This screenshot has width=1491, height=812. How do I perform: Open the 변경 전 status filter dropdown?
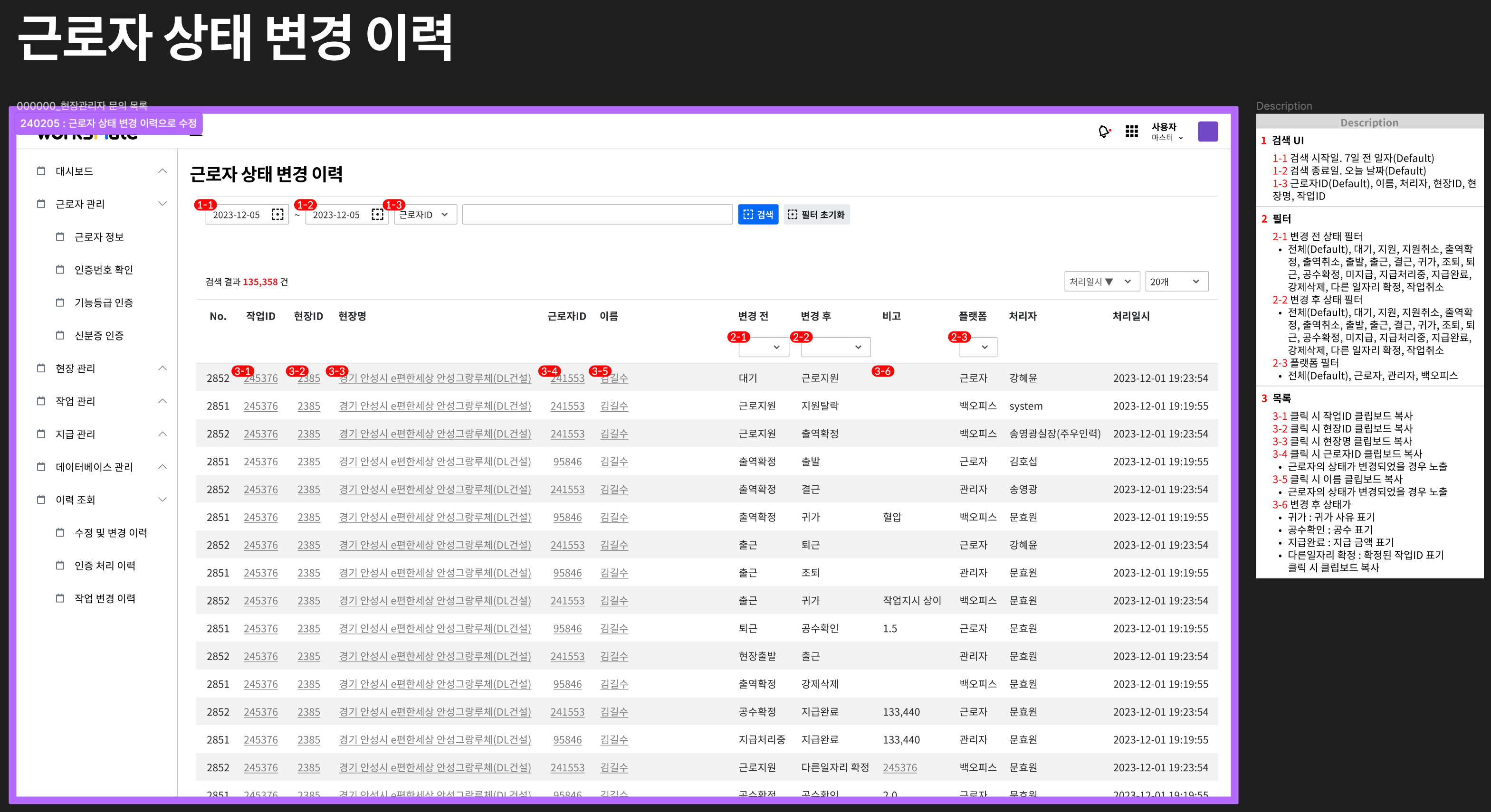coord(764,347)
